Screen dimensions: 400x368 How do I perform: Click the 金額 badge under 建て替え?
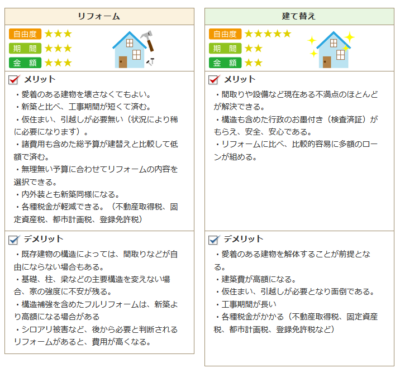tap(225, 63)
